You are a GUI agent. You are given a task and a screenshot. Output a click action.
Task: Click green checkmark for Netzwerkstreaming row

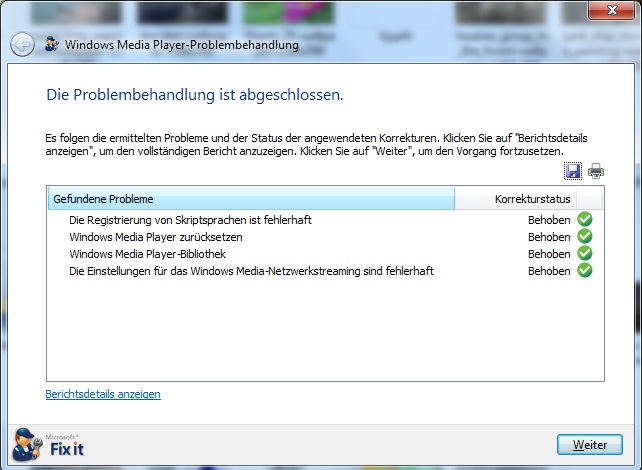585,270
